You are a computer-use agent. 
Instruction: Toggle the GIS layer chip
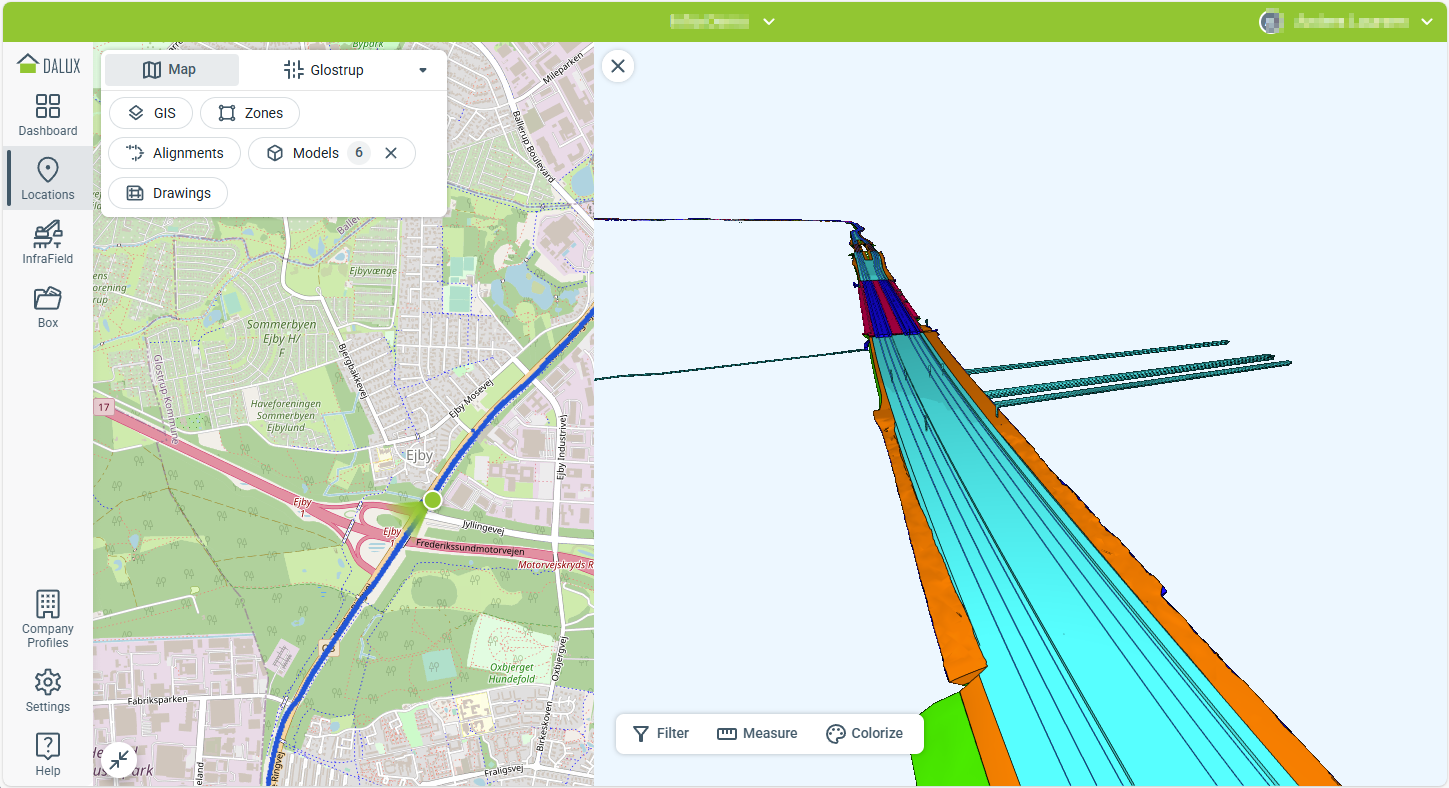pos(151,113)
